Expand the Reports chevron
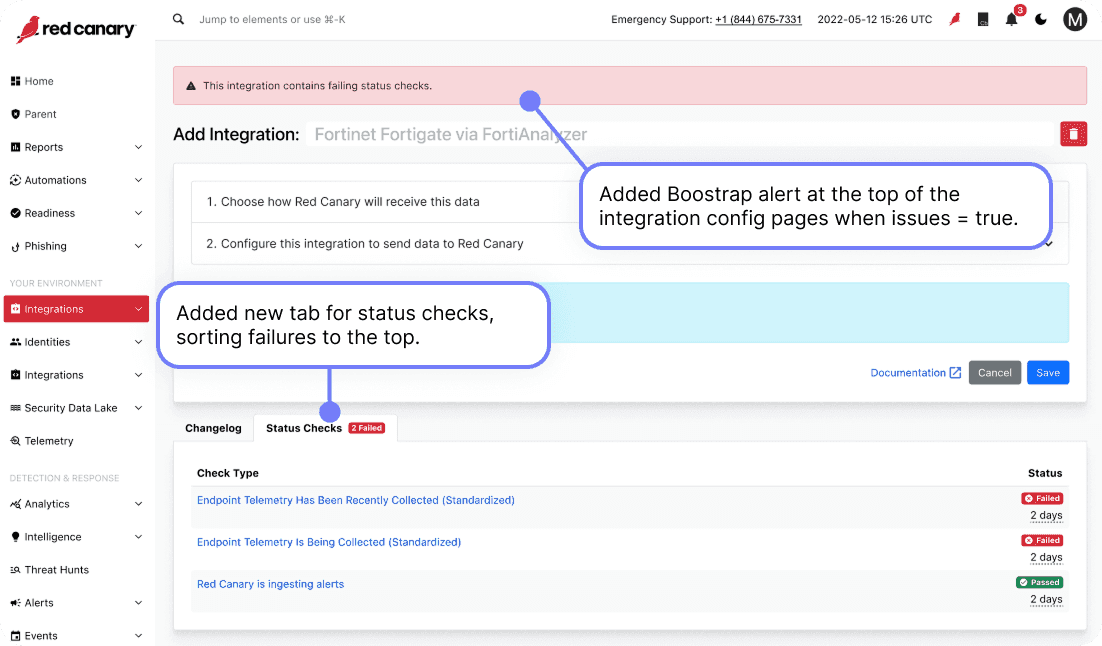 [138, 147]
